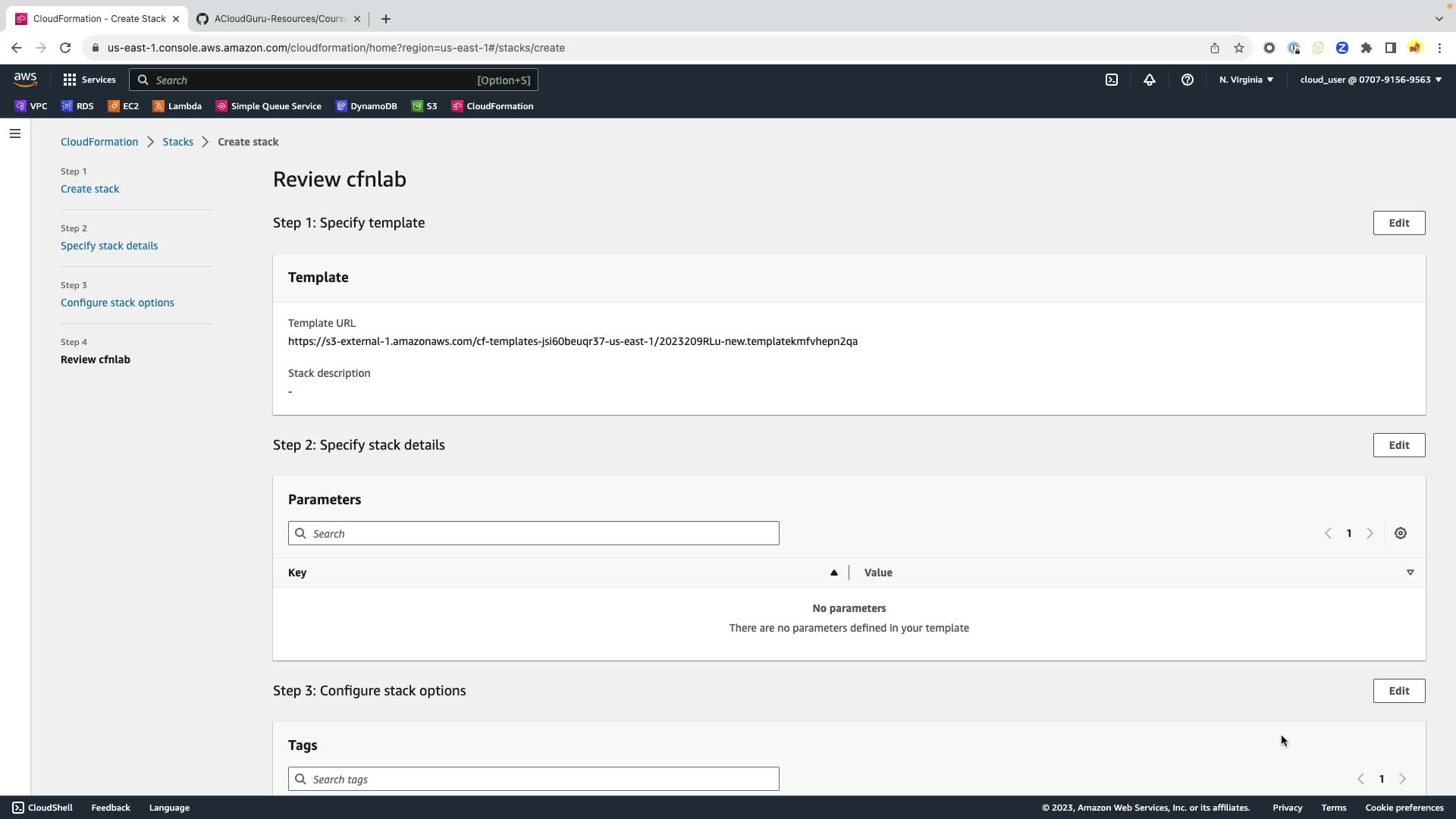Focus the Search tags input field
Screen dimensions: 1456x819
(533, 779)
